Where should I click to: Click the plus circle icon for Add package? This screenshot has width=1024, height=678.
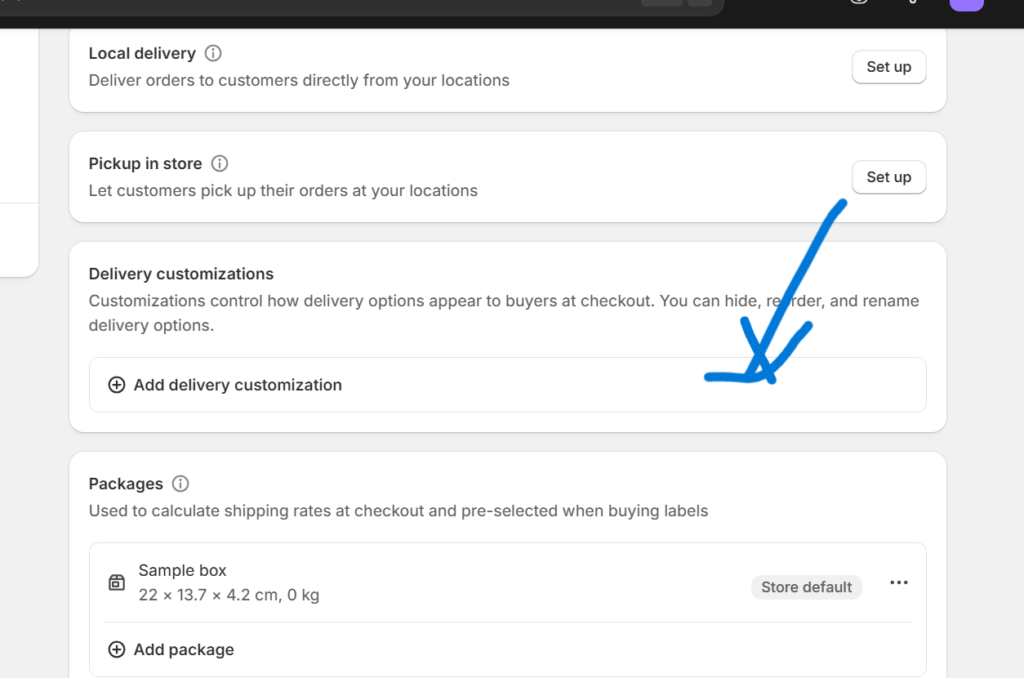coord(117,650)
